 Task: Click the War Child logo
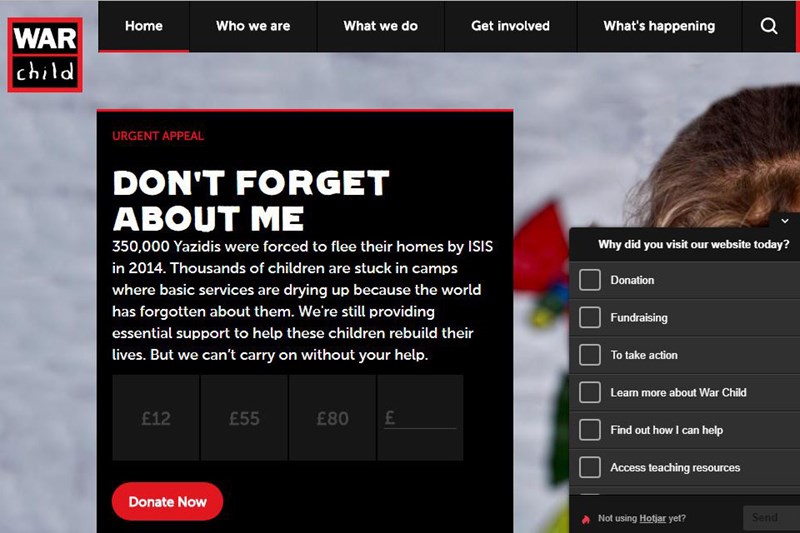(x=45, y=55)
